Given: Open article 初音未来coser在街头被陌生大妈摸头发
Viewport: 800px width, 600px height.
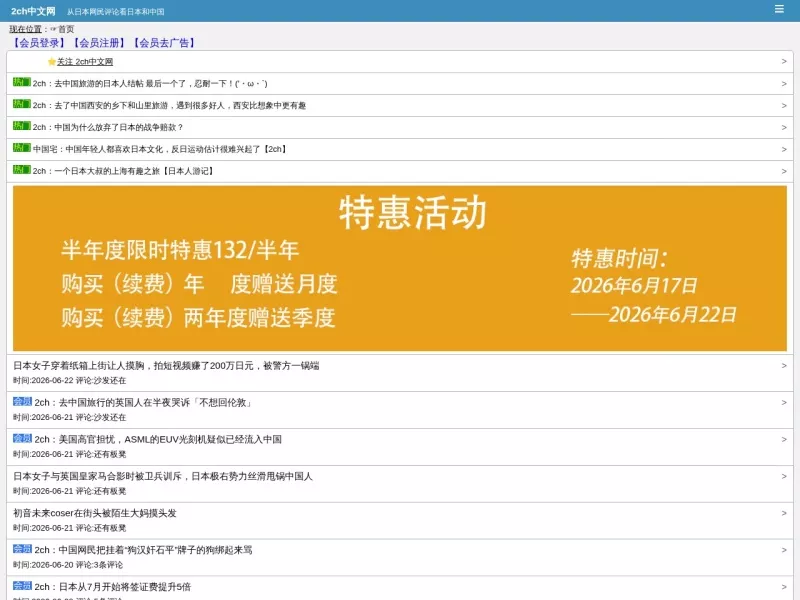Looking at the screenshot, I should click(x=95, y=513).
